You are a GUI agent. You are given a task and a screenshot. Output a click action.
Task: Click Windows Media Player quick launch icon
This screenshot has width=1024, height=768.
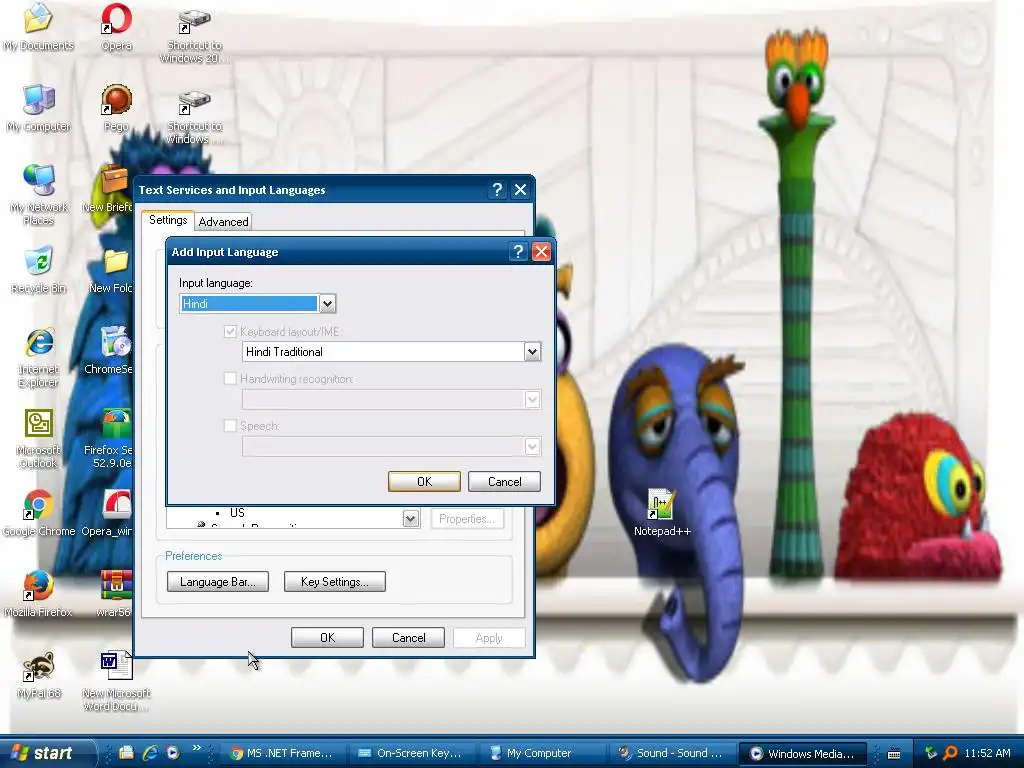[172, 753]
